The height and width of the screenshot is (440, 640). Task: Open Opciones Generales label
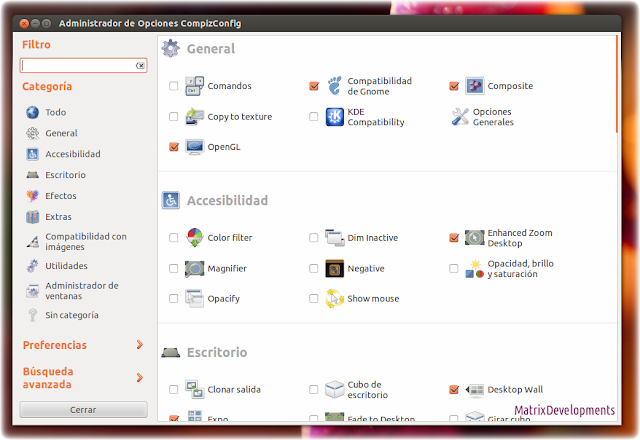tap(493, 117)
